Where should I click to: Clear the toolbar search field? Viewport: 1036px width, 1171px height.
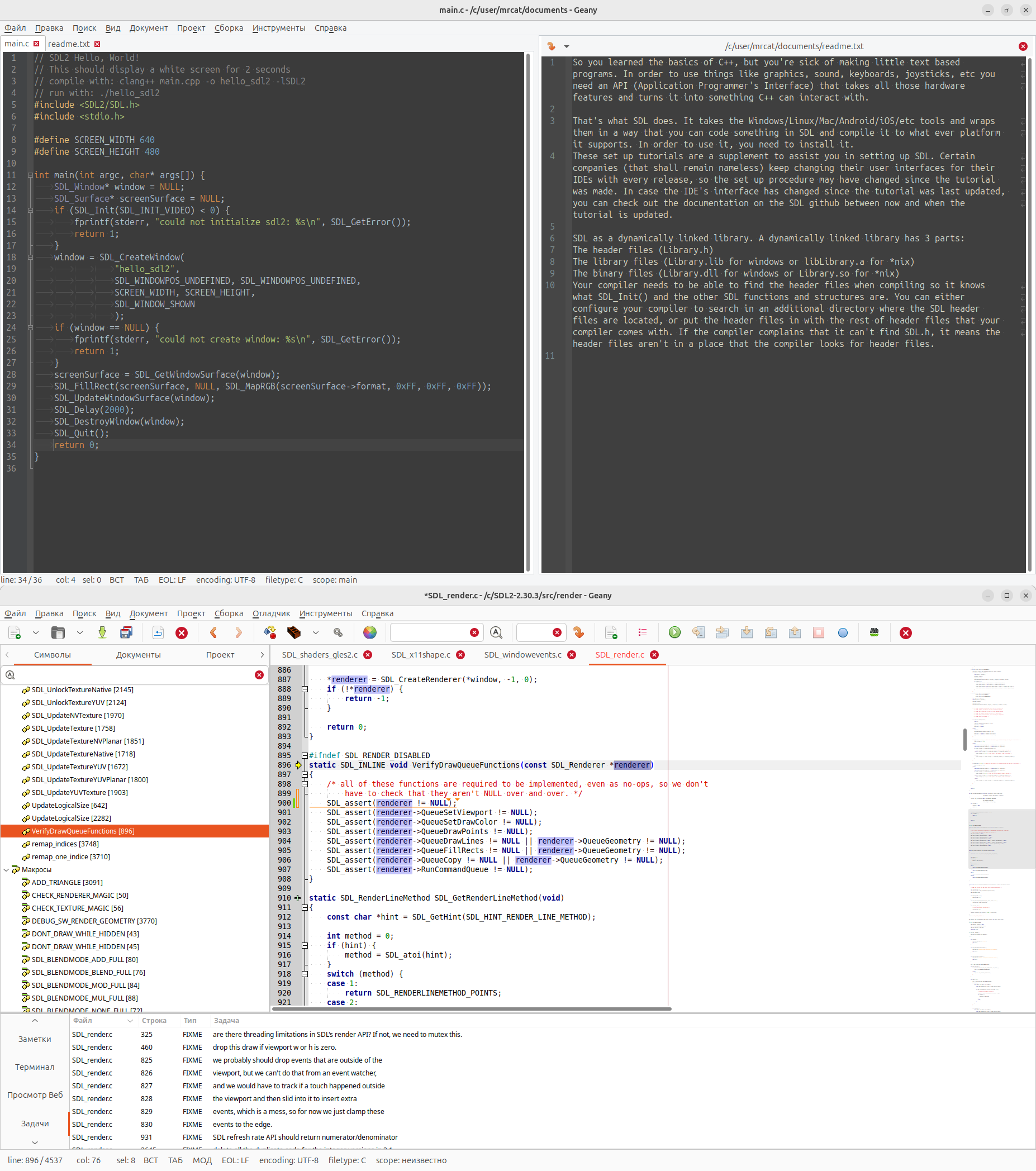coord(474,632)
